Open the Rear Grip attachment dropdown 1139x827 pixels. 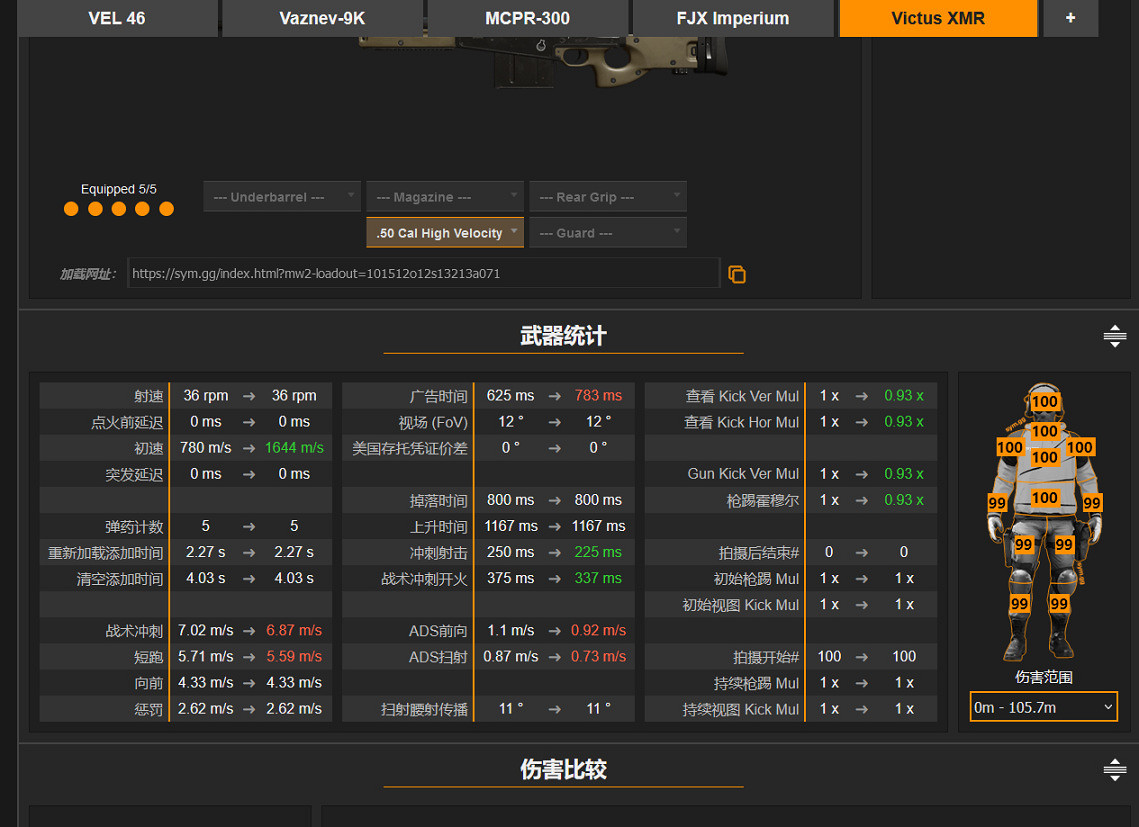[x=608, y=197]
